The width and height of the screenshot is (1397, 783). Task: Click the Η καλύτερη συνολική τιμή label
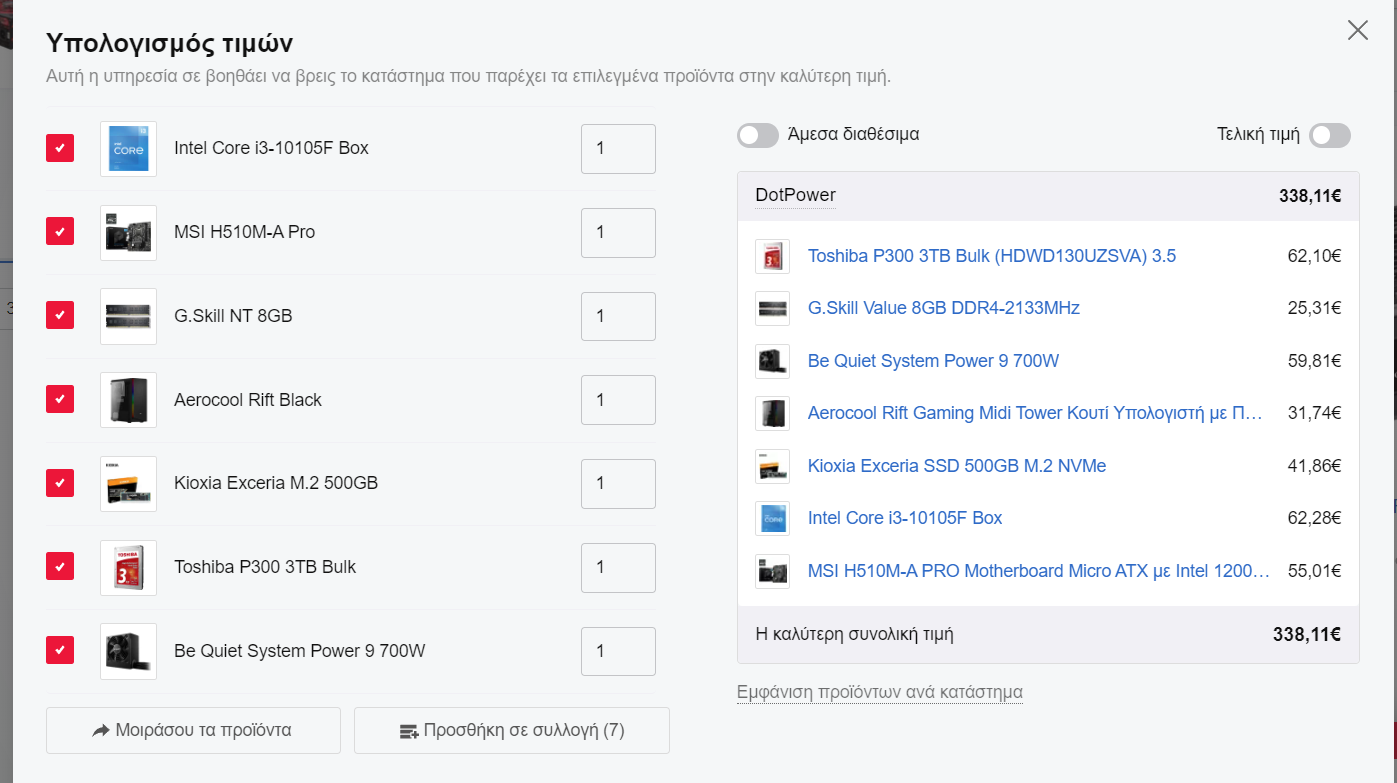[x=854, y=634]
